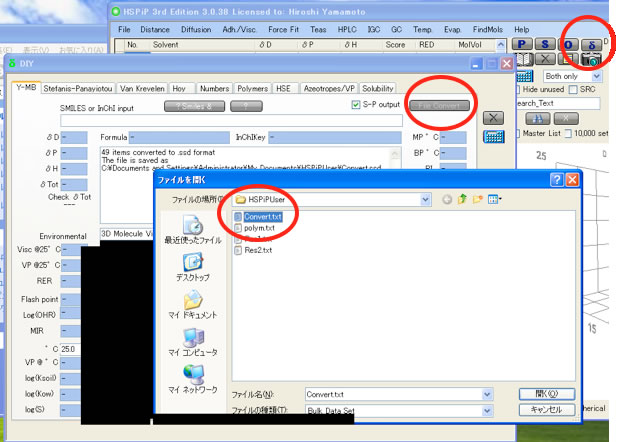Switch to the Hoy tab

(179, 89)
